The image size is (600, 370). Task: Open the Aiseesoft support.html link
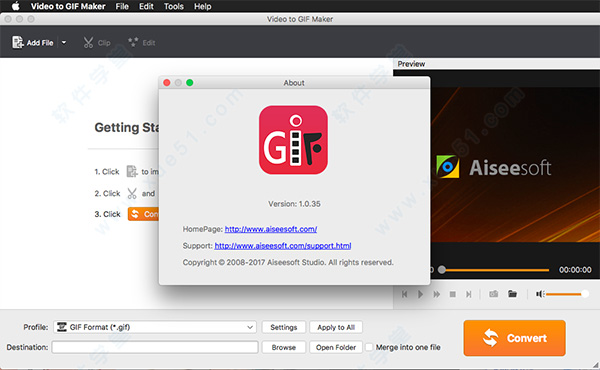coord(283,246)
